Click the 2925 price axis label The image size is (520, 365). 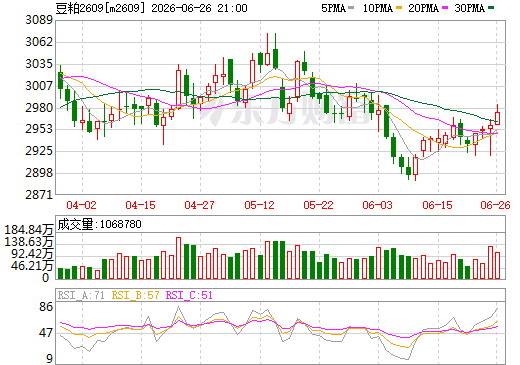tap(39, 151)
